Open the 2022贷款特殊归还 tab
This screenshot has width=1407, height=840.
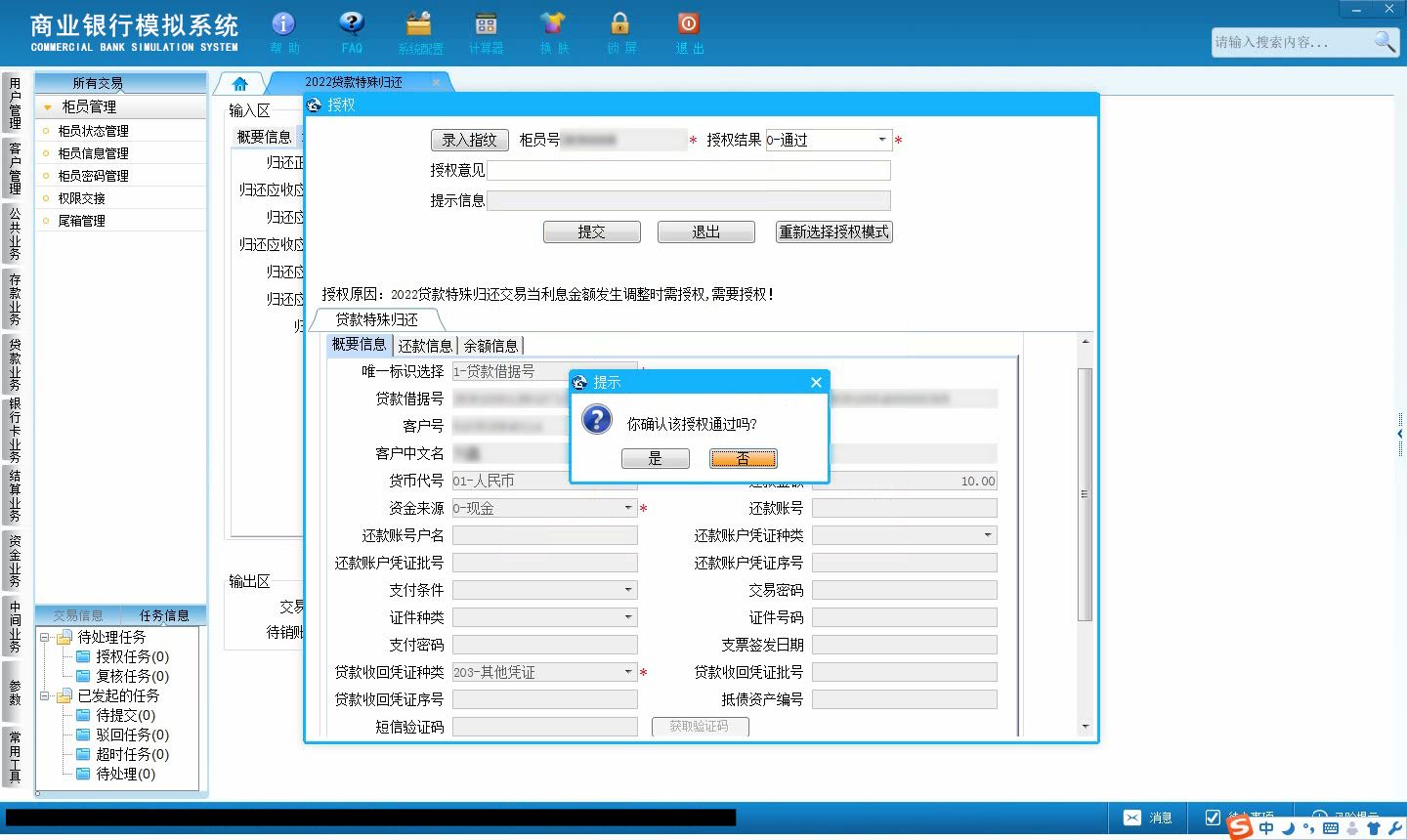pyautogui.click(x=354, y=83)
